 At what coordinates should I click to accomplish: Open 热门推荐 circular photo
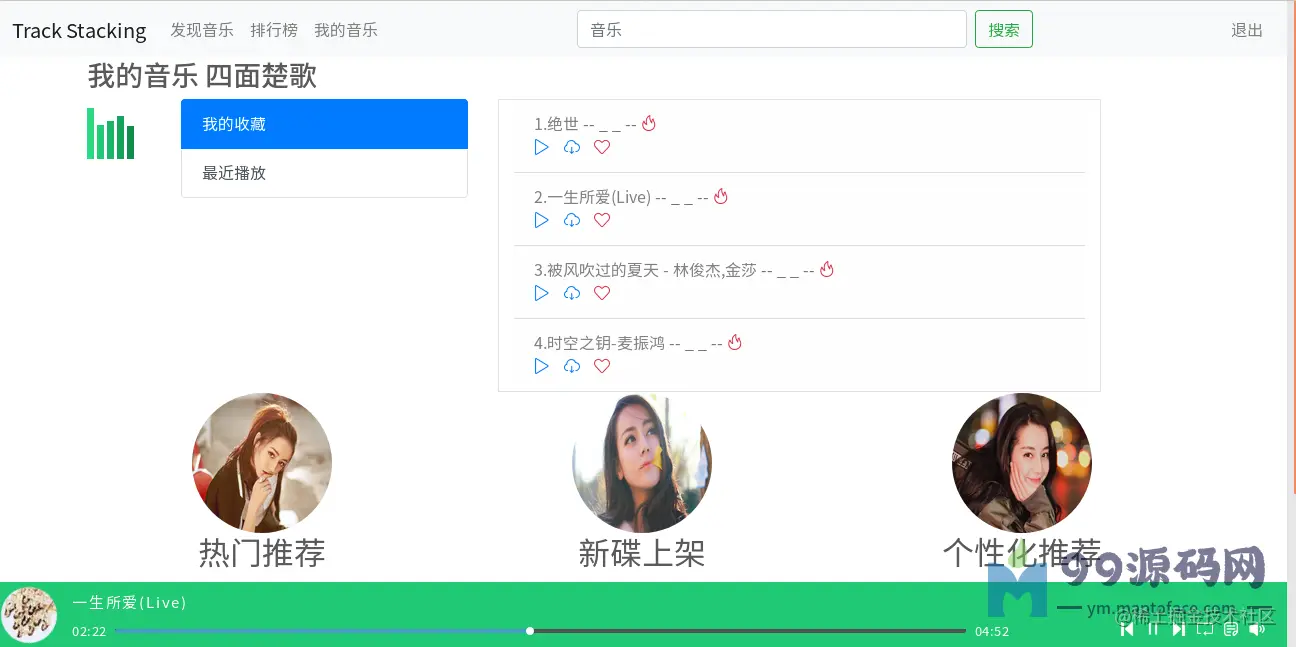pyautogui.click(x=262, y=463)
